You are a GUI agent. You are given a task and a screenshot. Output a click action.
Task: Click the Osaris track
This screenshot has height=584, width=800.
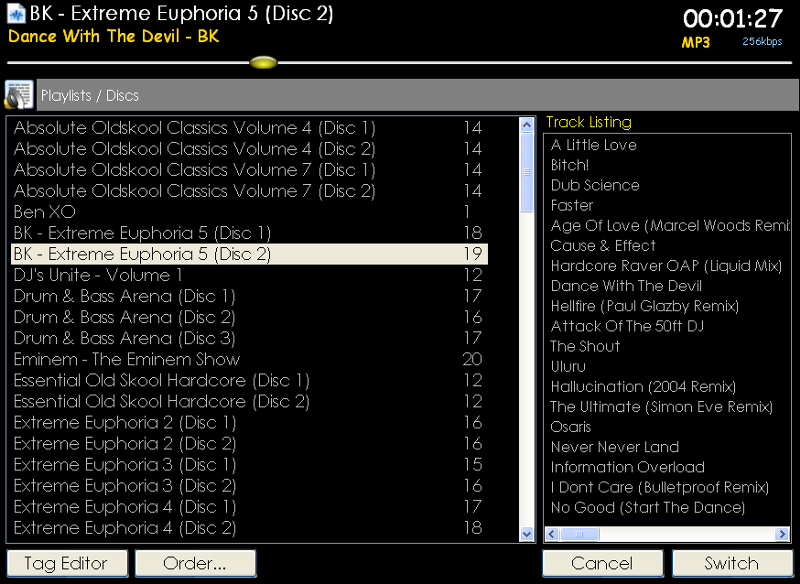coord(571,427)
